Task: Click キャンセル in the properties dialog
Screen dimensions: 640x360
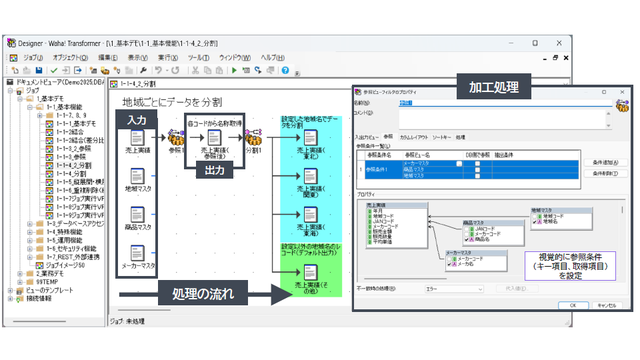Action: (607, 305)
